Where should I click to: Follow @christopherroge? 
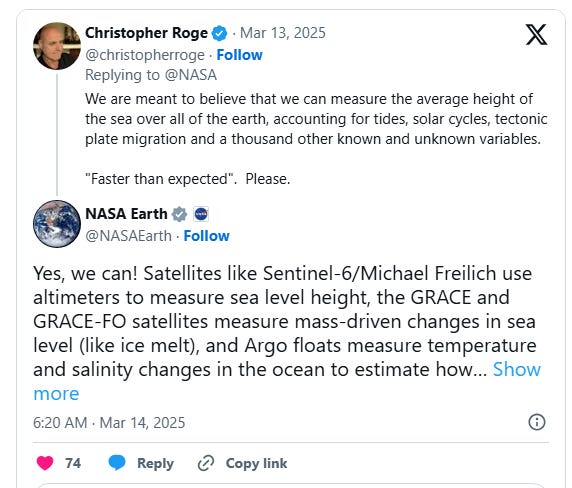click(x=239, y=55)
